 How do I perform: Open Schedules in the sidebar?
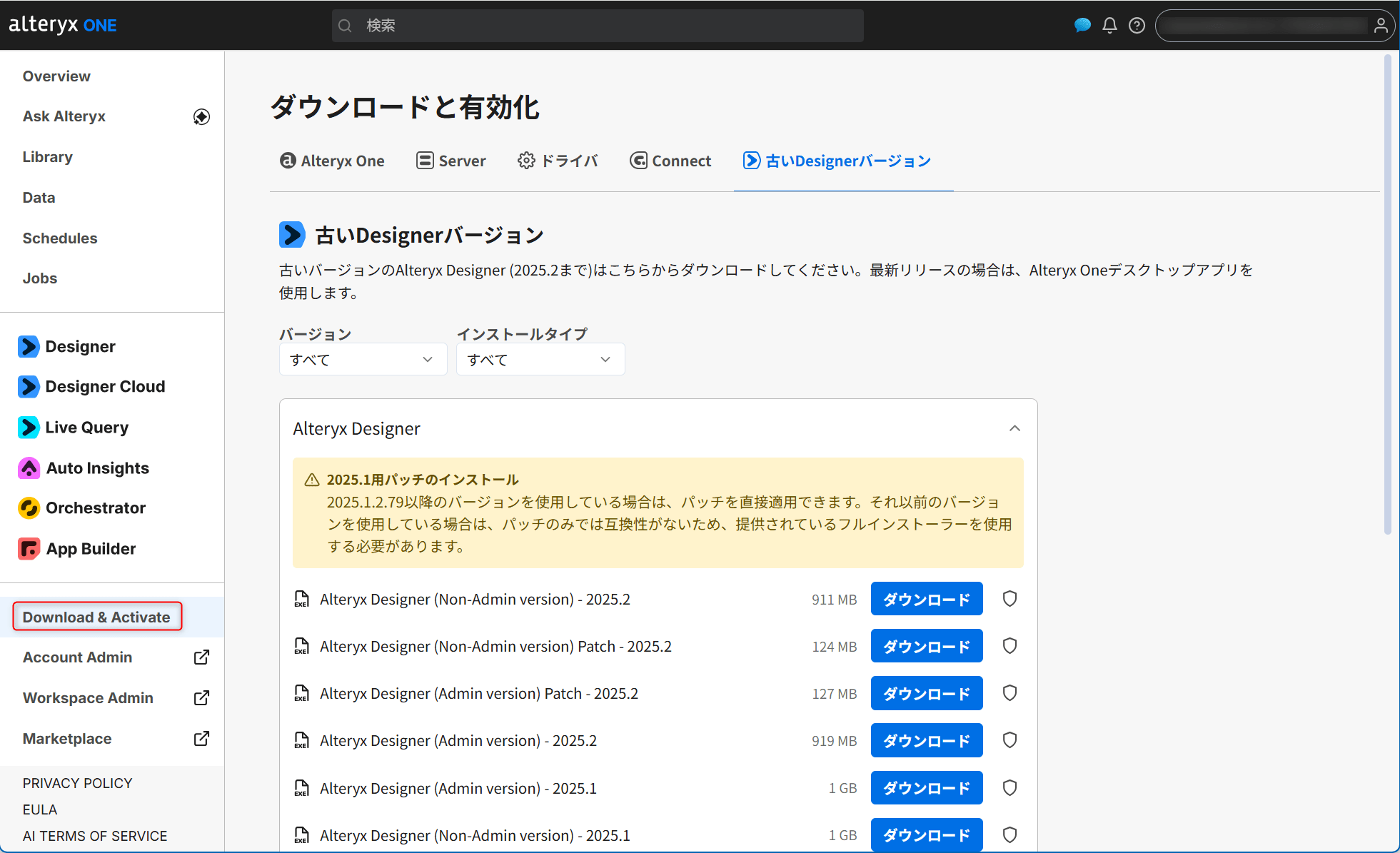point(60,238)
